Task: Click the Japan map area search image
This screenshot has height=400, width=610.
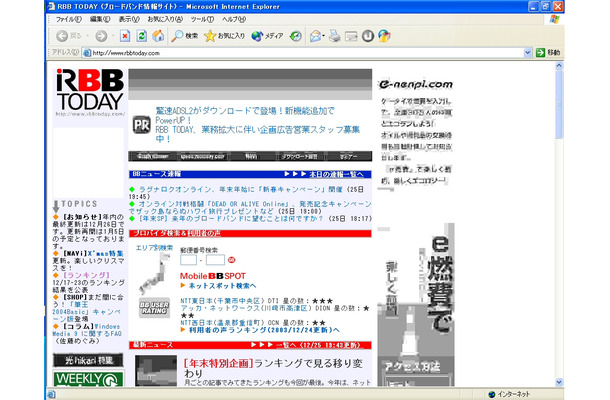Action: [x=155, y=274]
